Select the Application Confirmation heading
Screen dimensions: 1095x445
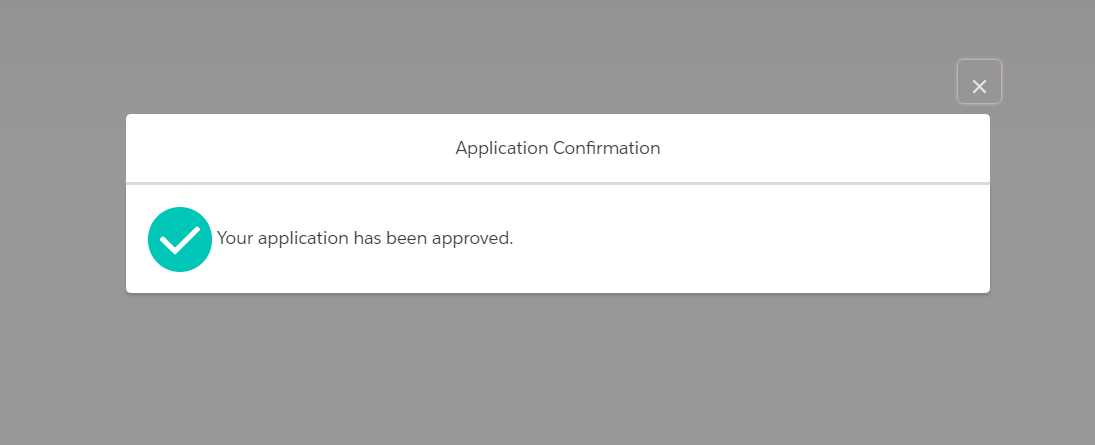click(x=558, y=148)
